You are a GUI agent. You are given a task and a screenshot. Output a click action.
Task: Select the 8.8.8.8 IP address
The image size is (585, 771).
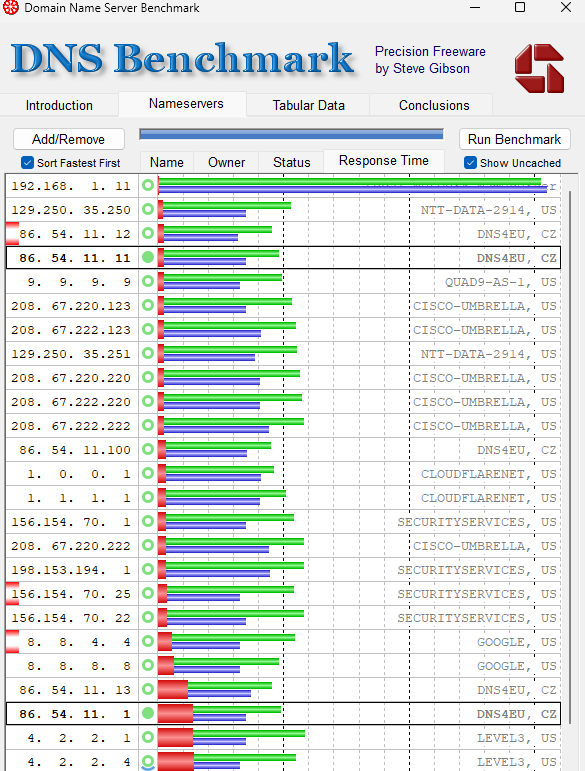(79, 666)
